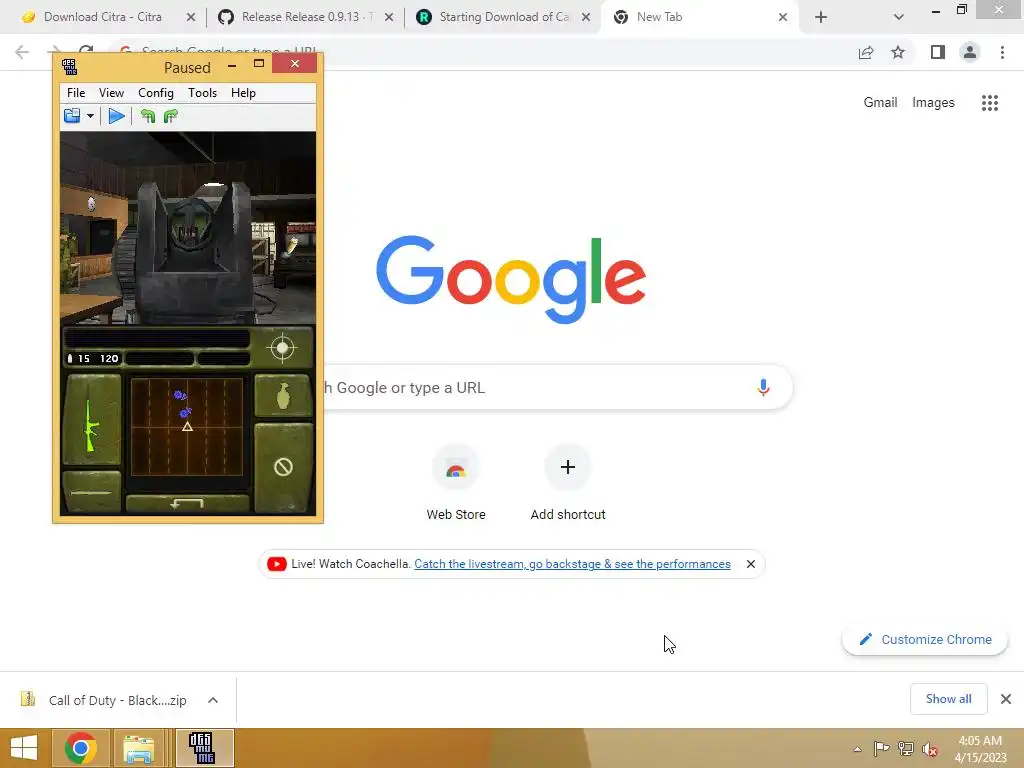Image resolution: width=1024 pixels, height=768 pixels.
Task: Click the share this page icon
Action: (x=866, y=52)
